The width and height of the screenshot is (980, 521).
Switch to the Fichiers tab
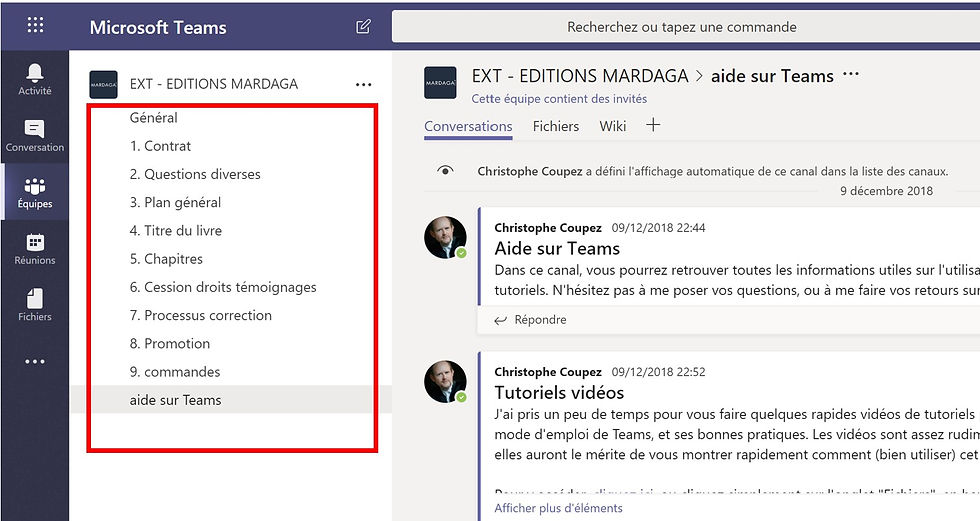(556, 126)
